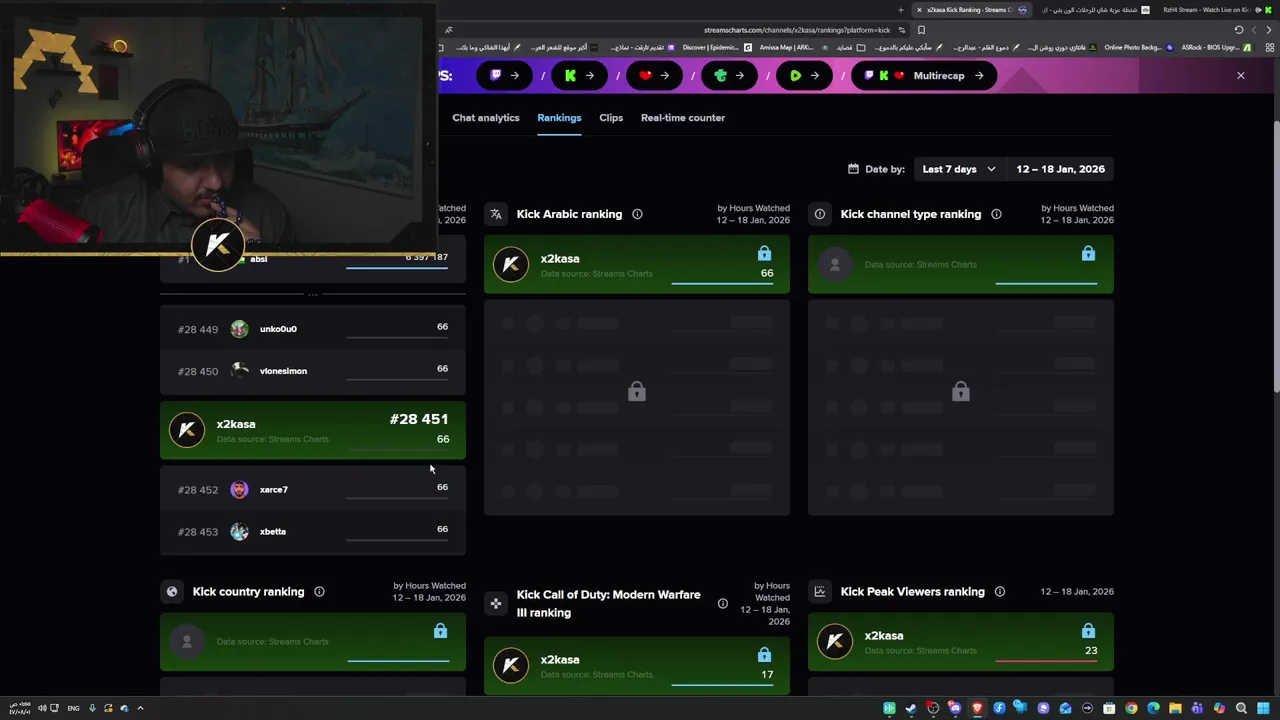
Task: Click large lock in Arabic ranking locked list
Action: point(637,392)
